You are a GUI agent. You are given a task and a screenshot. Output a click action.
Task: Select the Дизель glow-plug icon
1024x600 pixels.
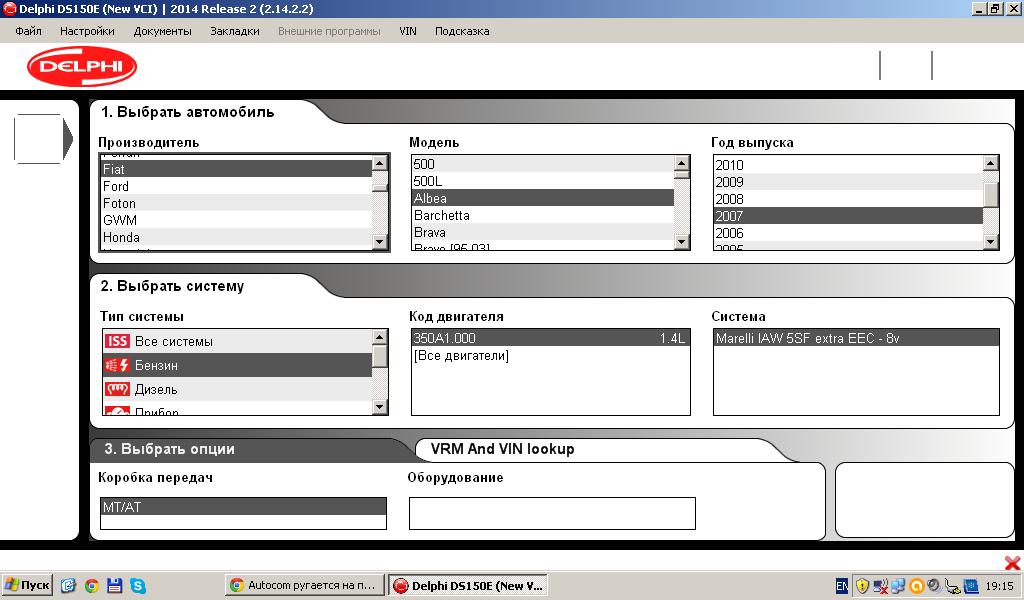118,389
